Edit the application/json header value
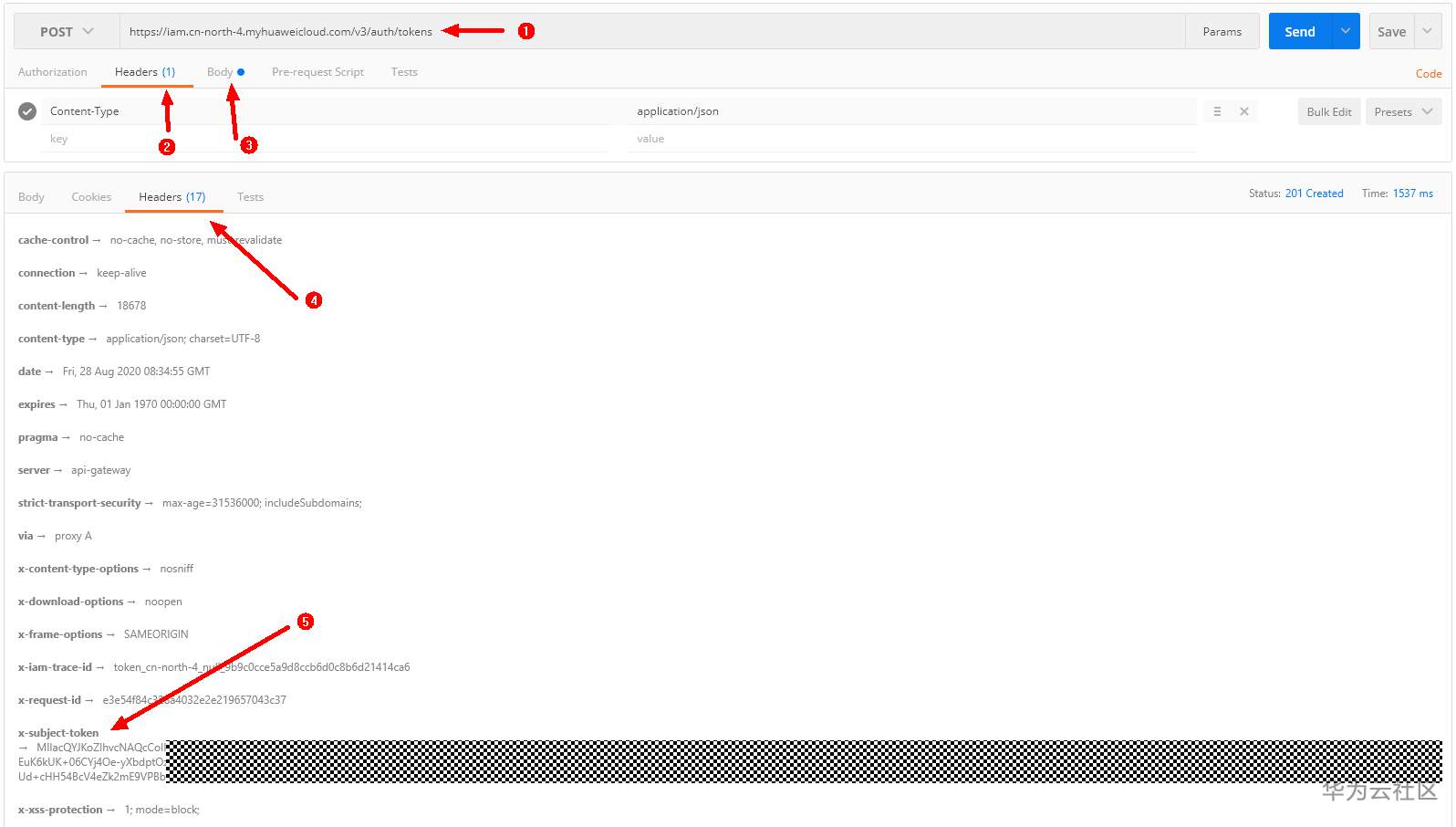The width and height of the screenshot is (1456, 827). tap(912, 111)
